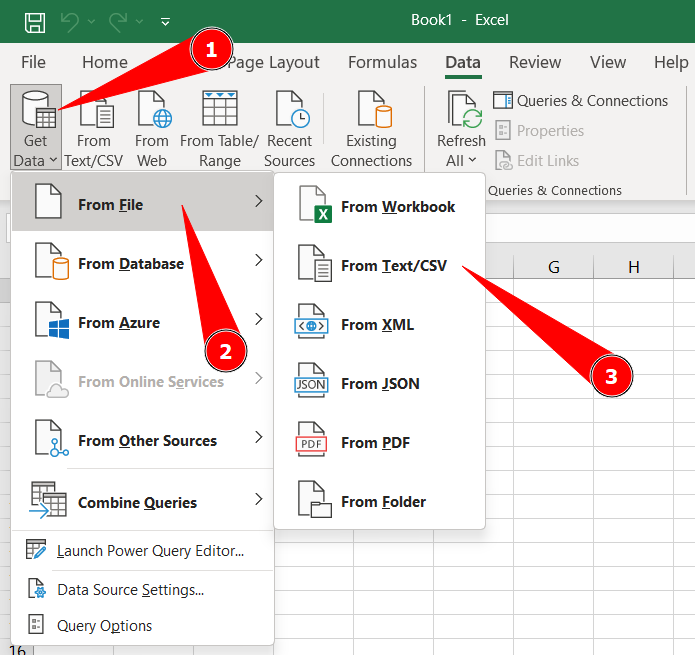Open Existing Connections from ribbon
This screenshot has width=695, height=655.
pyautogui.click(x=371, y=129)
